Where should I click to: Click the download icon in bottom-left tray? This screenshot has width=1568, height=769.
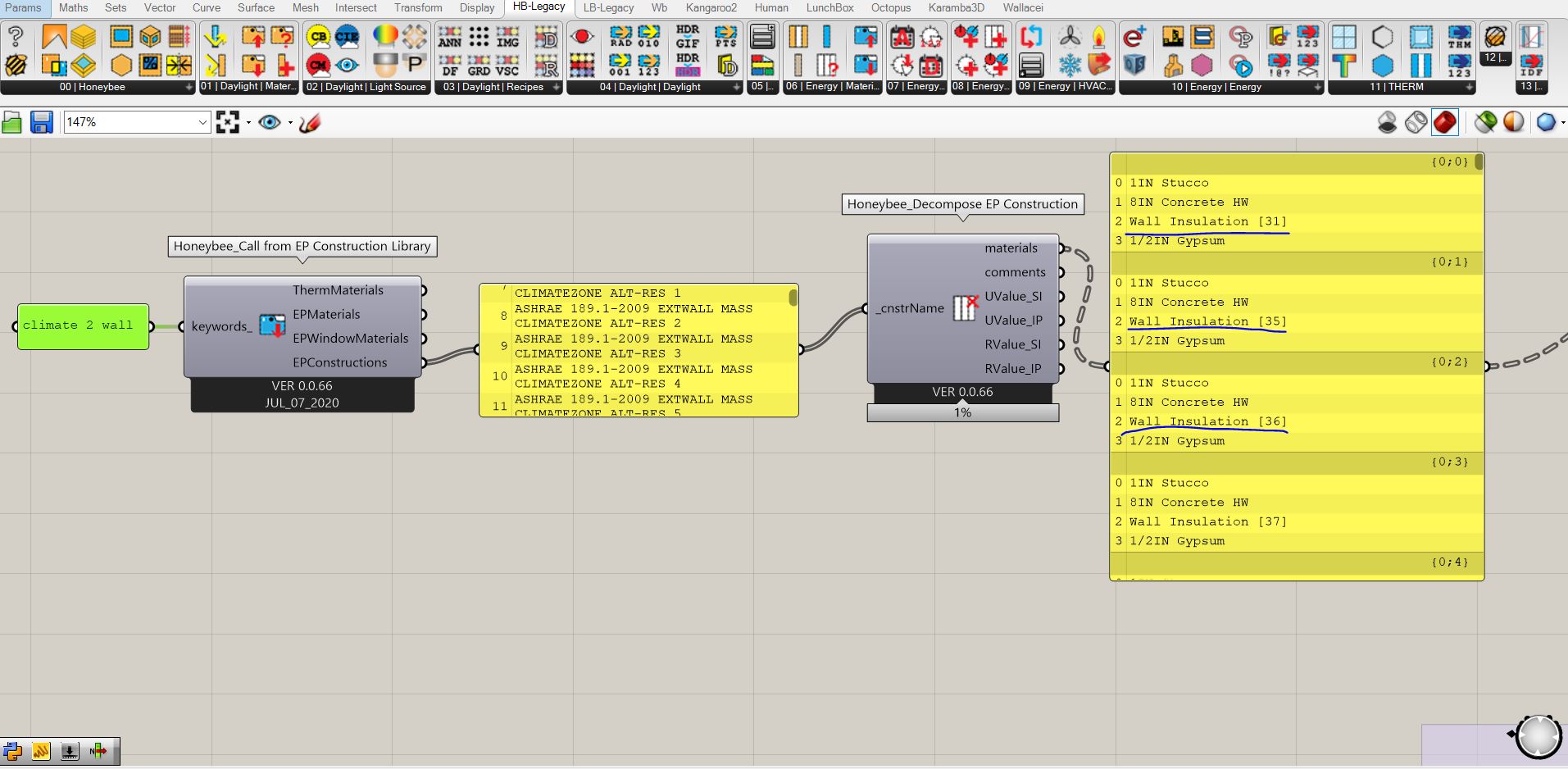70,750
